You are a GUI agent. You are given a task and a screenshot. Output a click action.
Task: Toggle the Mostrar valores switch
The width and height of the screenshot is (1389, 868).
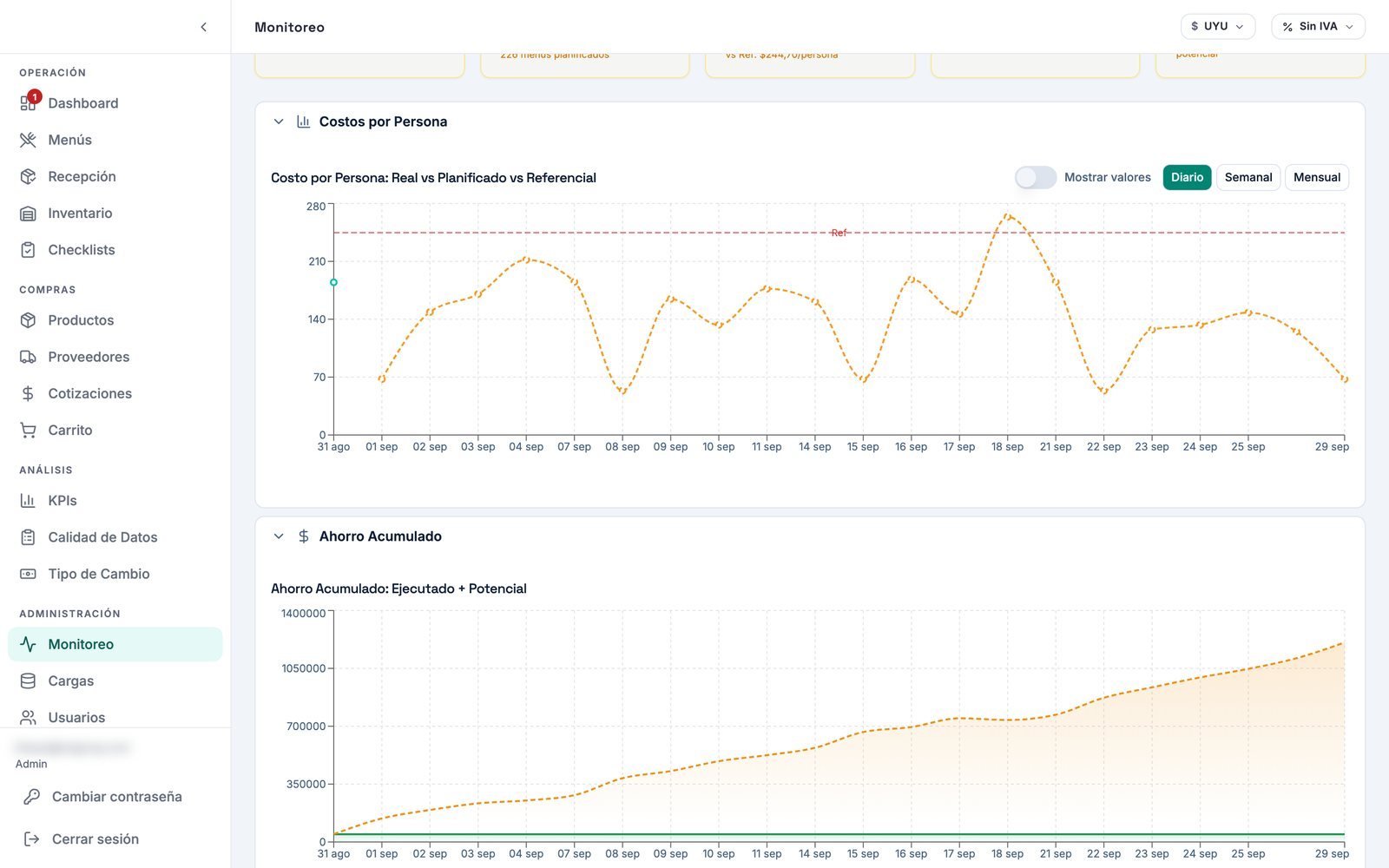1036,177
